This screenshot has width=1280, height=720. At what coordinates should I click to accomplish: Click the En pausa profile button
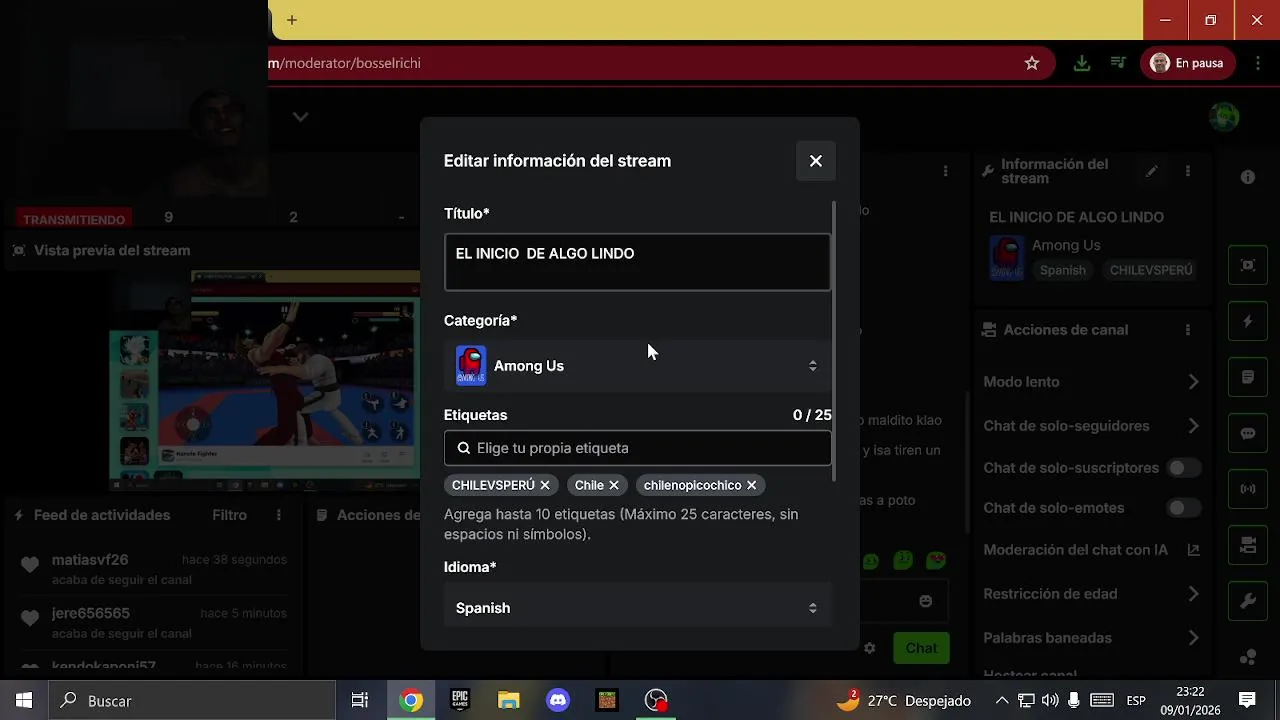click(x=1188, y=63)
